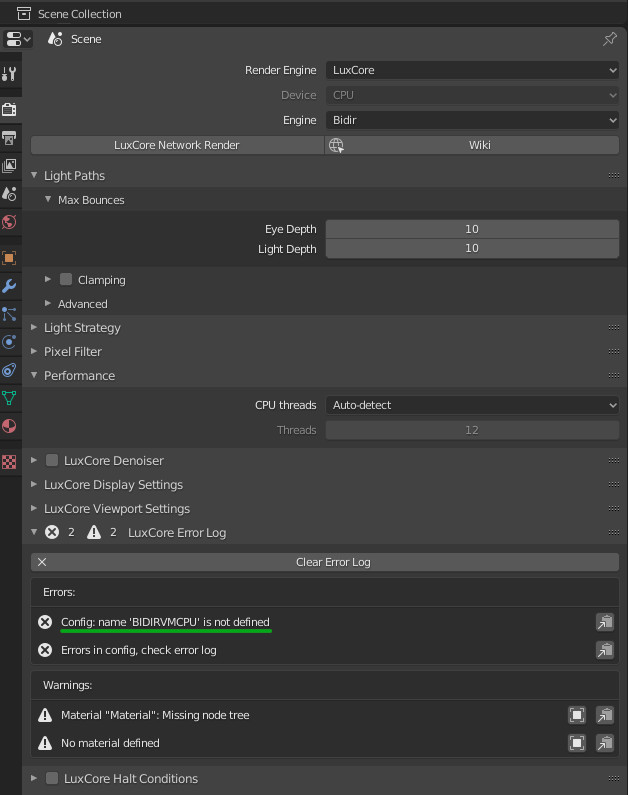Click the pin icon next to Scene
This screenshot has height=795, width=628.
[x=609, y=39]
